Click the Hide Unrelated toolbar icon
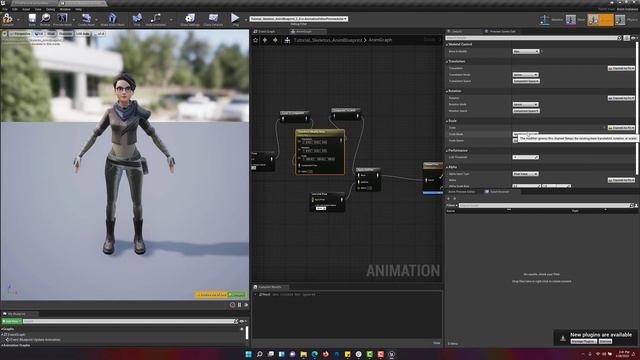 (x=156, y=18)
